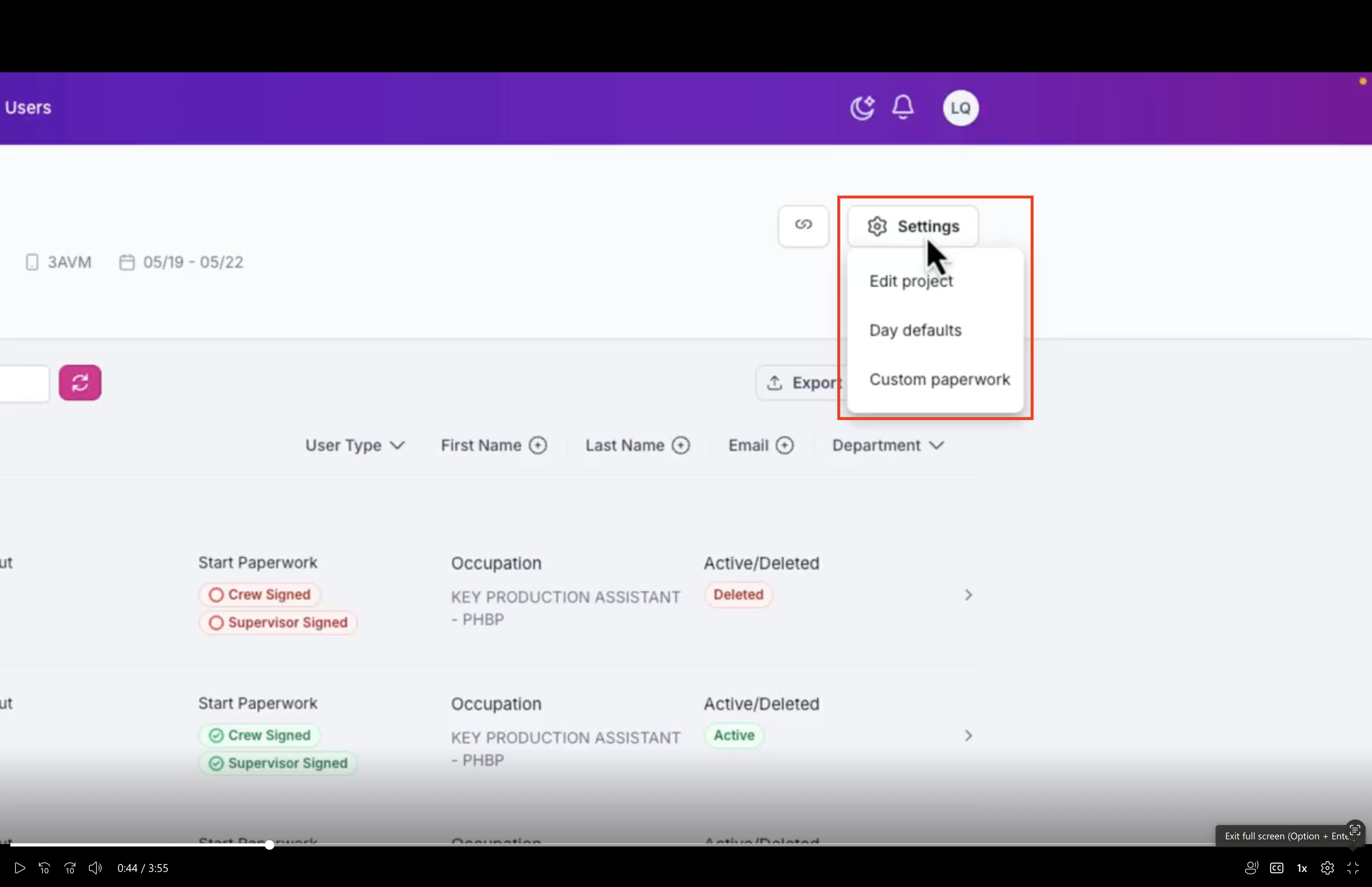1372x887 pixels.
Task: Open the transcript icon above the tooltip
Action: pyautogui.click(x=1355, y=830)
